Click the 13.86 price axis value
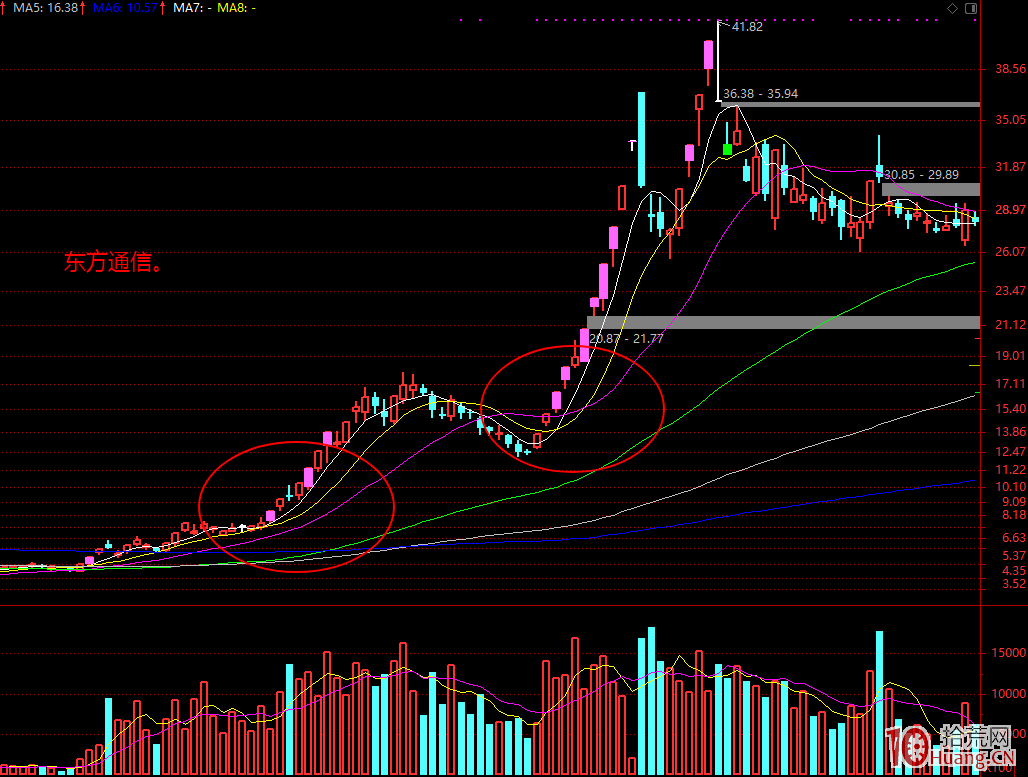Screen dimensions: 1028x777 click(1010, 432)
